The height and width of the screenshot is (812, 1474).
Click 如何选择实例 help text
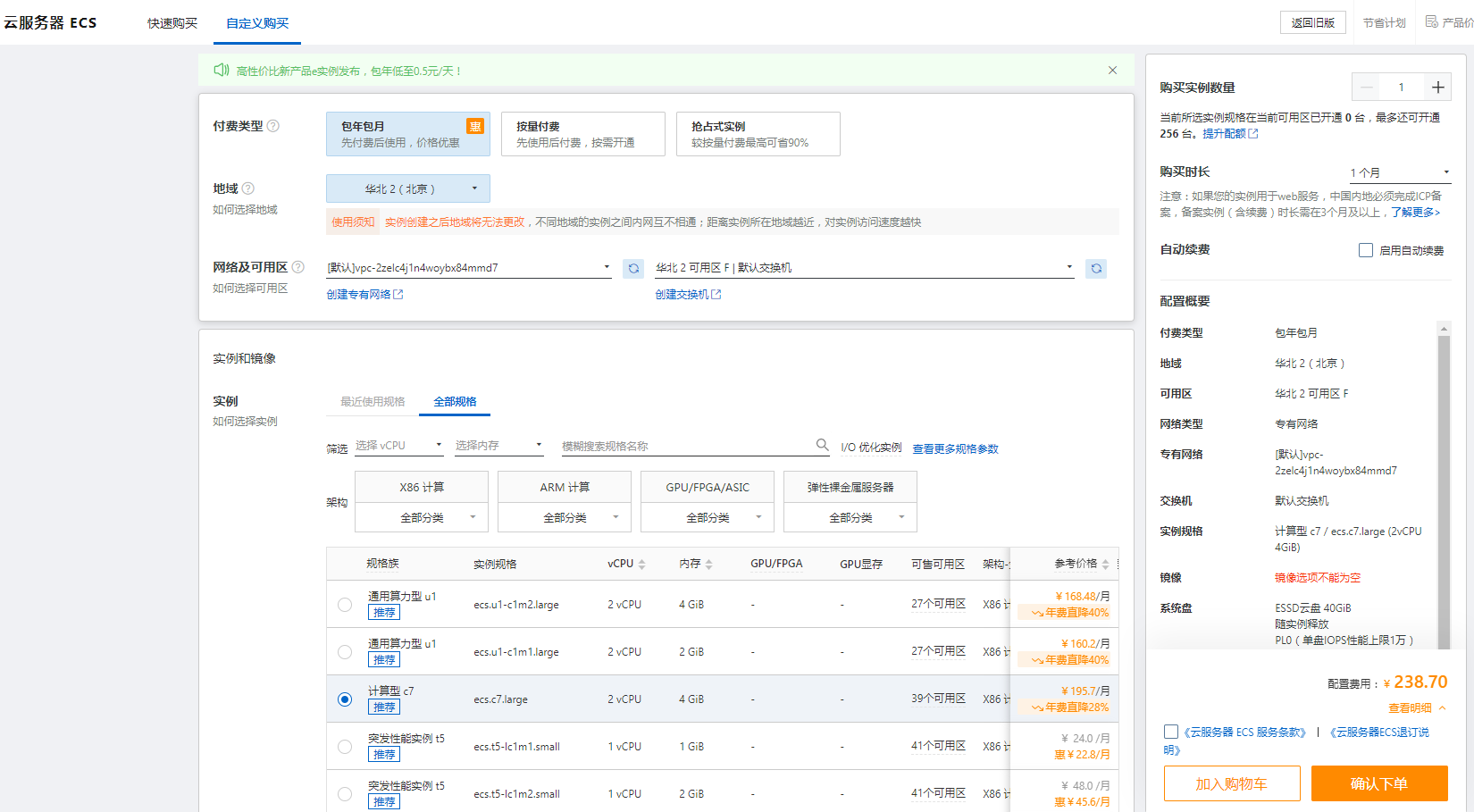[x=245, y=422]
